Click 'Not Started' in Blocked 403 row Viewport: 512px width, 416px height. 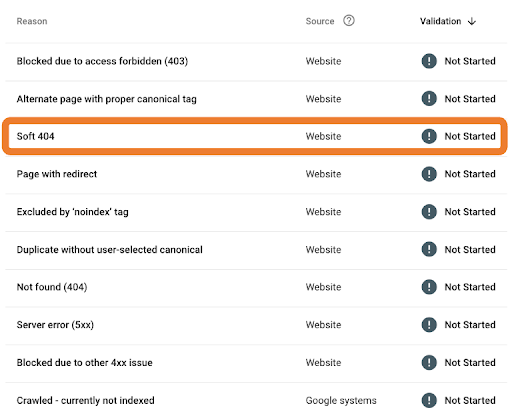[470, 61]
